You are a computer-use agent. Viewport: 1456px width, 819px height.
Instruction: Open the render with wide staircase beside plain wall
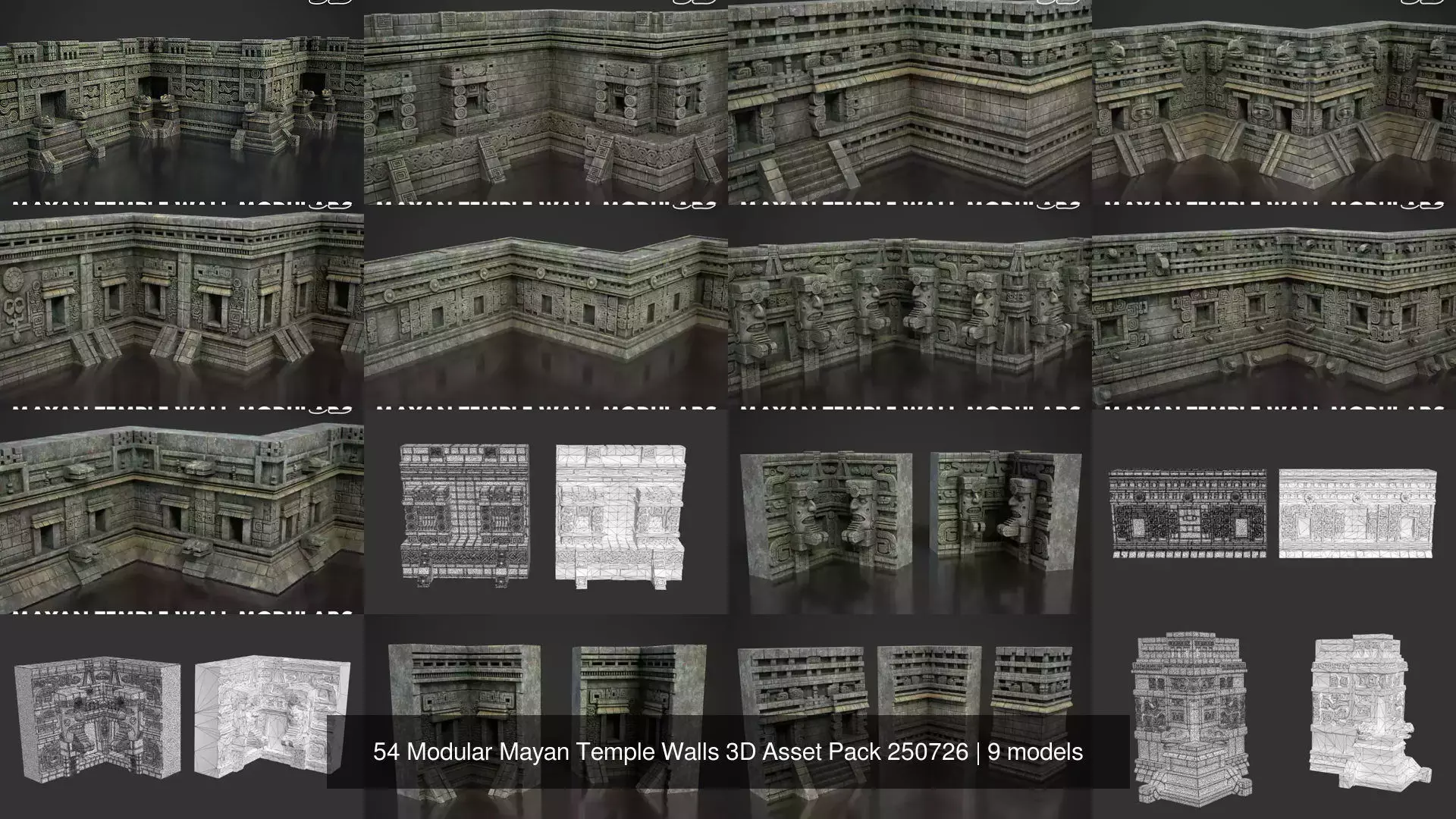910,102
